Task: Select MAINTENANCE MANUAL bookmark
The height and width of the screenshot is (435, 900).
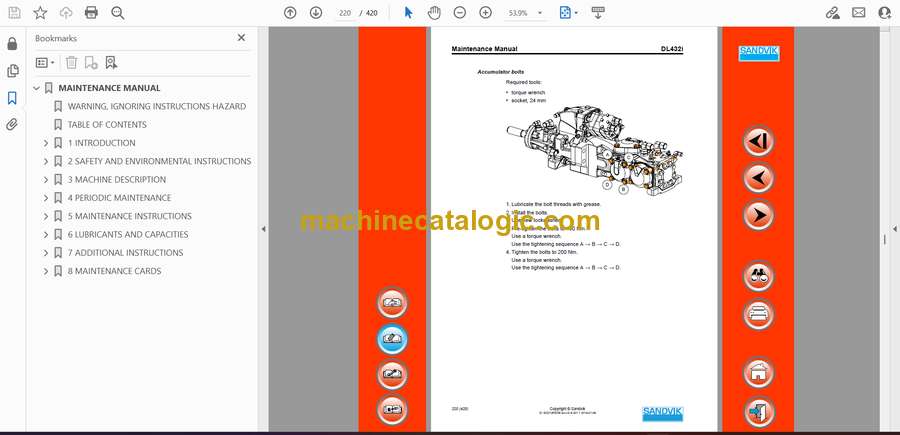Action: click(x=109, y=88)
